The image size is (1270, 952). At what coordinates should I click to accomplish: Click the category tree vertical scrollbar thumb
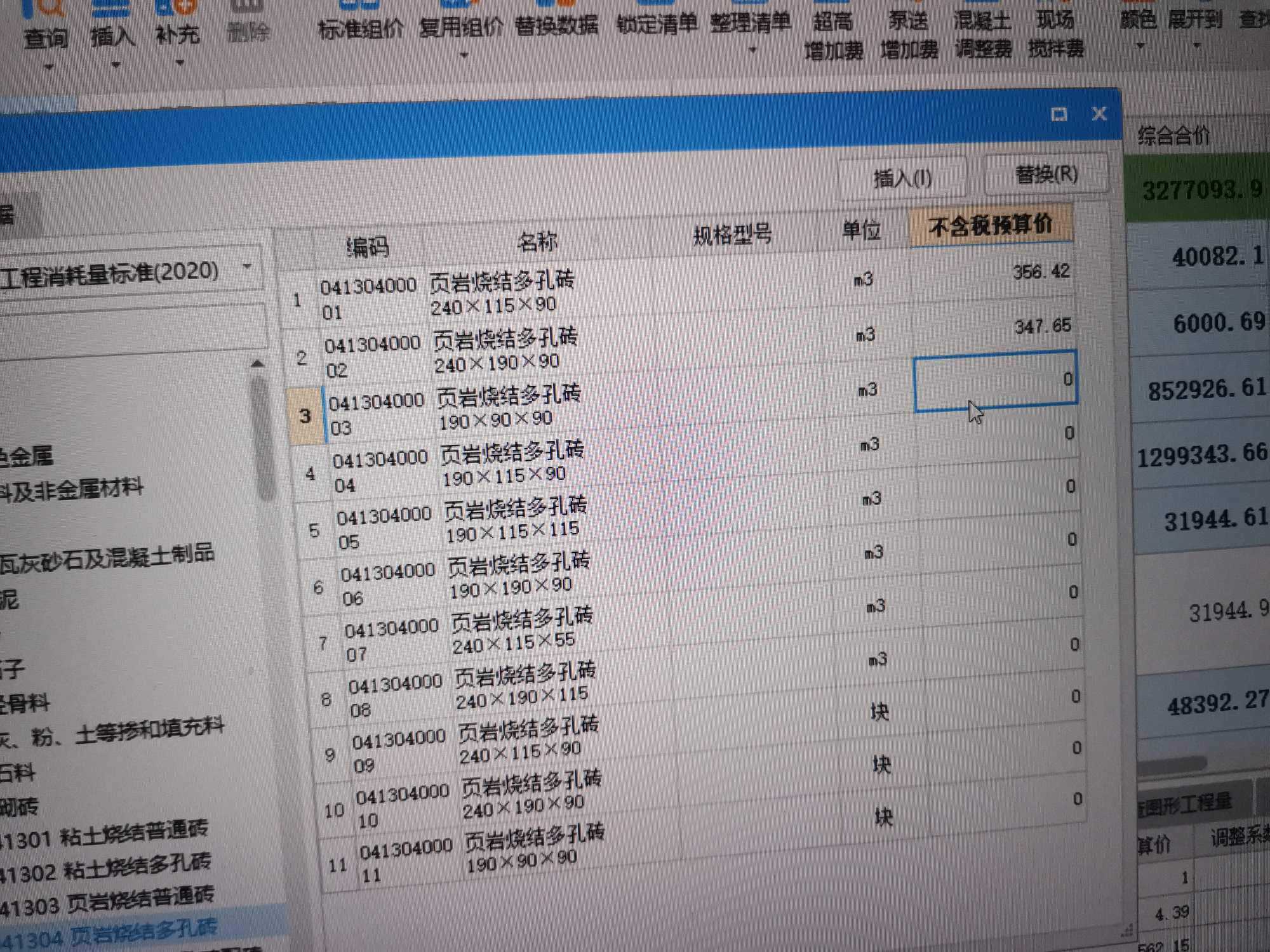point(262,438)
